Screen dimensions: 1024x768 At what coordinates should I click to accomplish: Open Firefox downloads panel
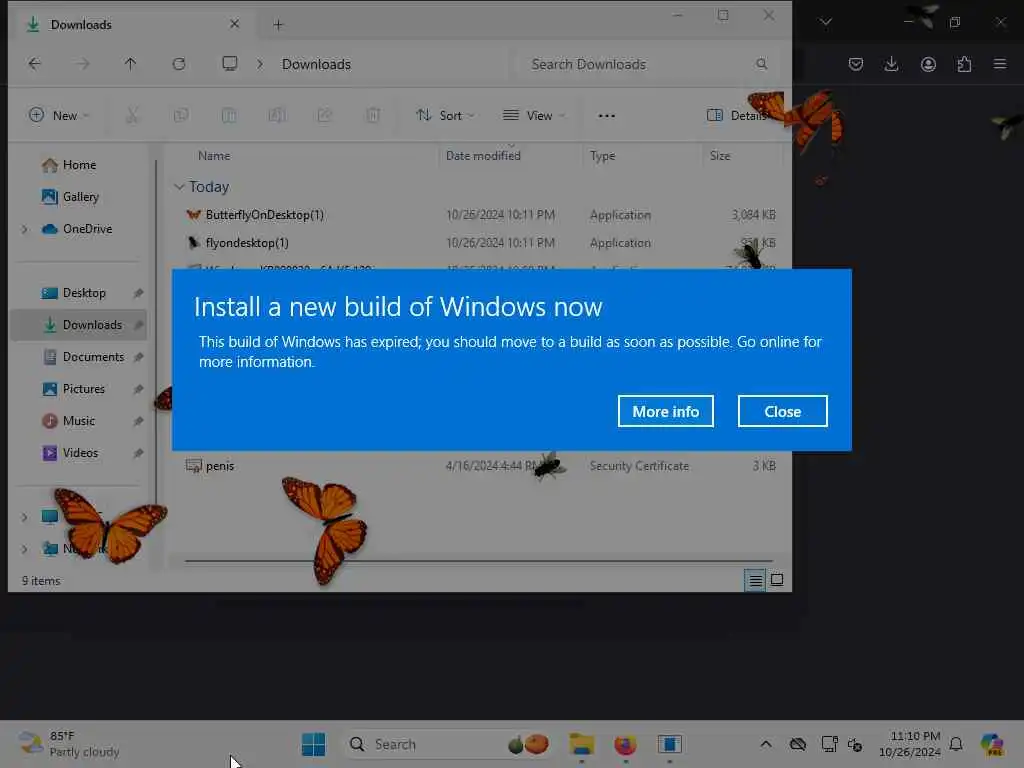click(x=891, y=64)
